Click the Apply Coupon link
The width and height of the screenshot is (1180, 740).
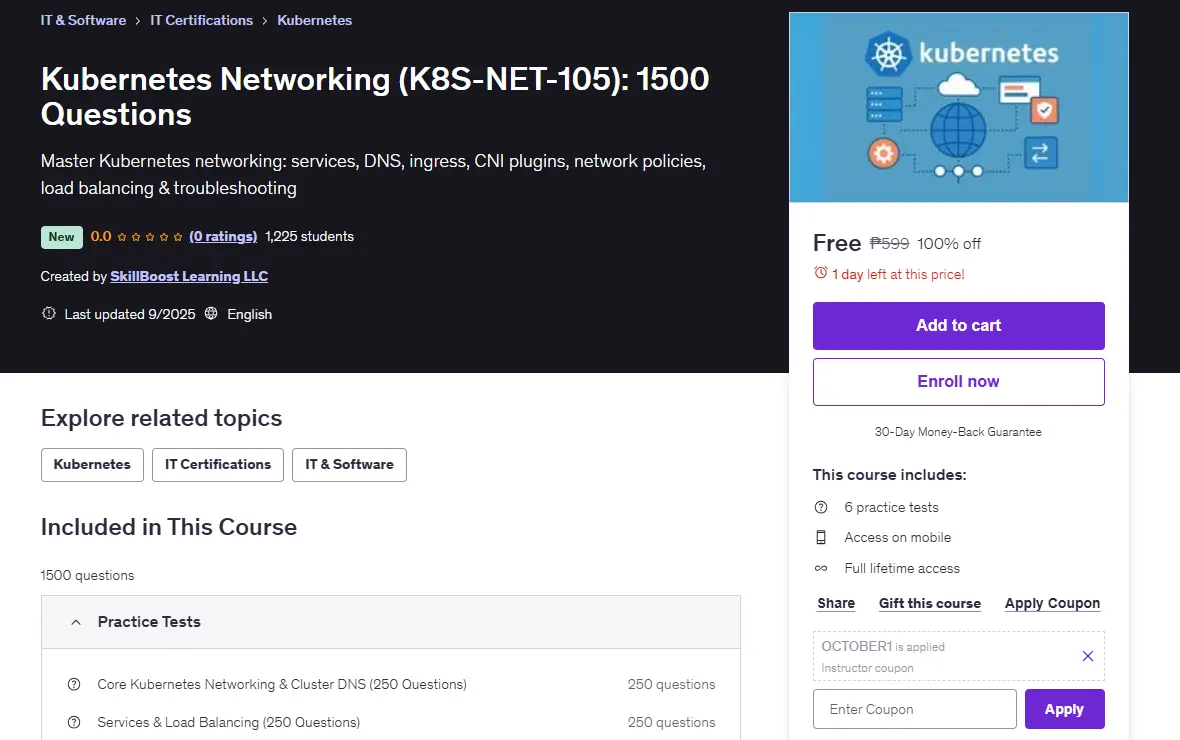(x=1052, y=603)
